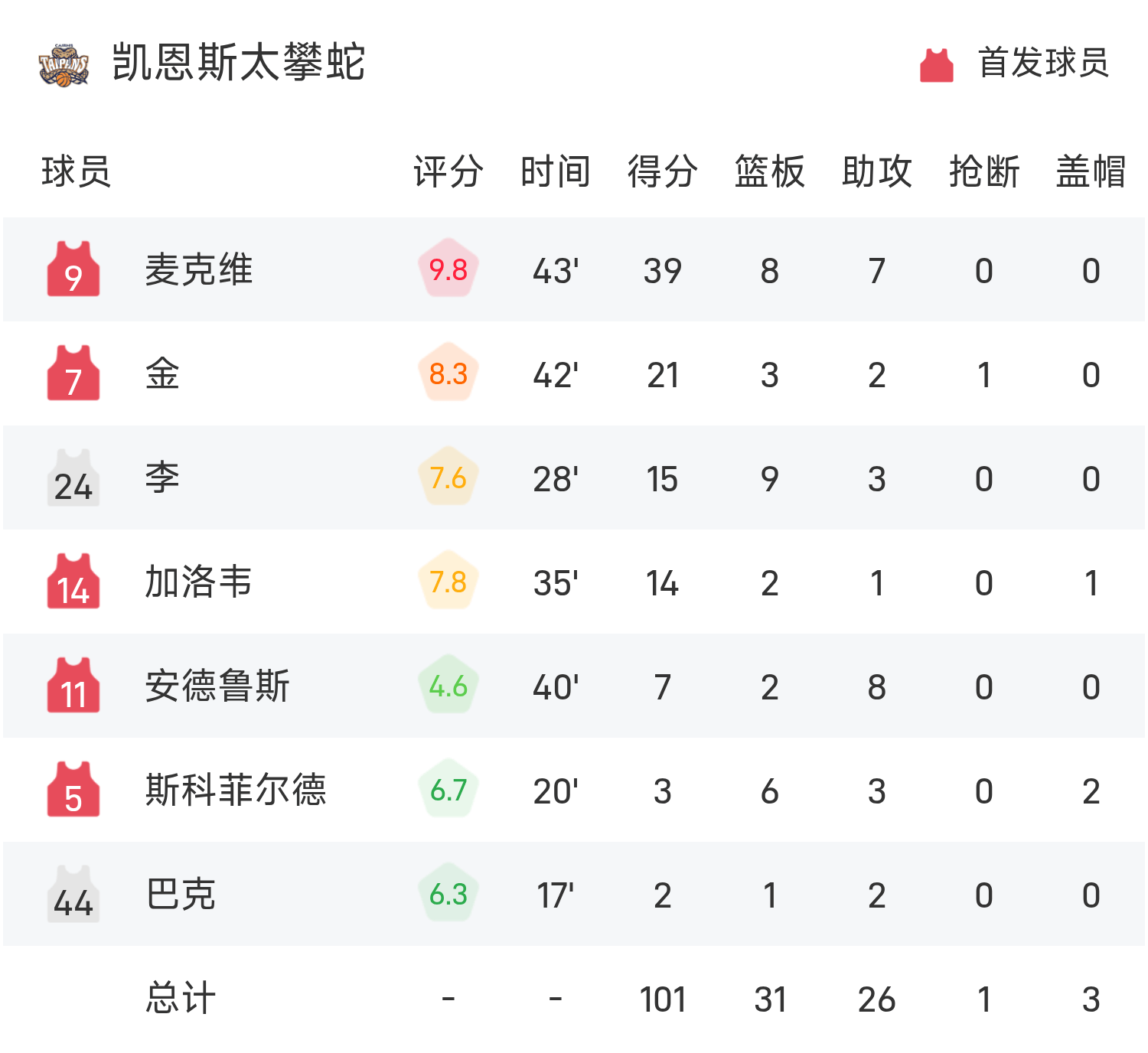Click the Cairns Taipans team logo
1148x1053 pixels.
(64, 64)
